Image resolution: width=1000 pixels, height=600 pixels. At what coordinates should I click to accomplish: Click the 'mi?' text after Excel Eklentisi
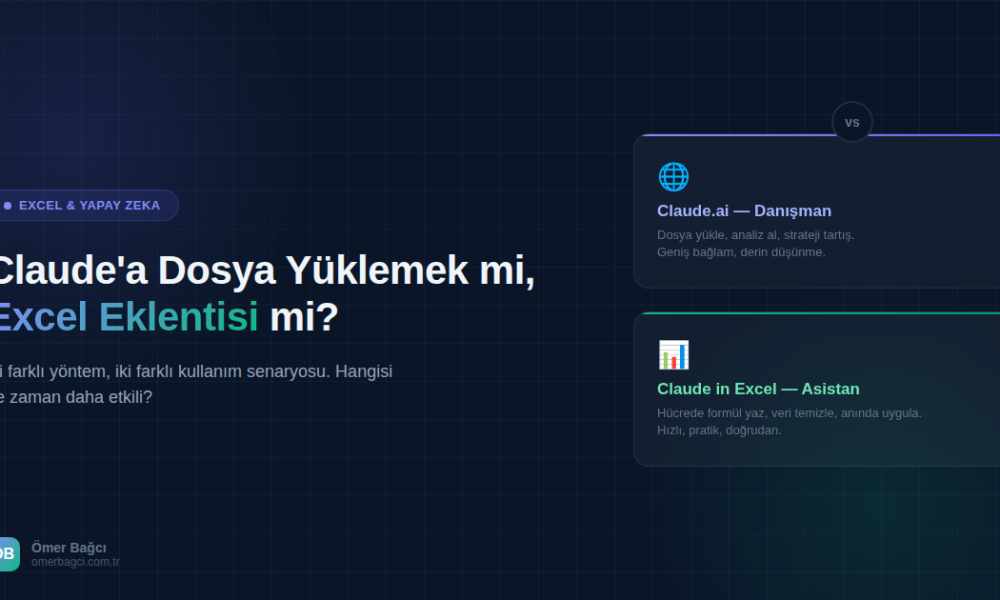(x=304, y=317)
